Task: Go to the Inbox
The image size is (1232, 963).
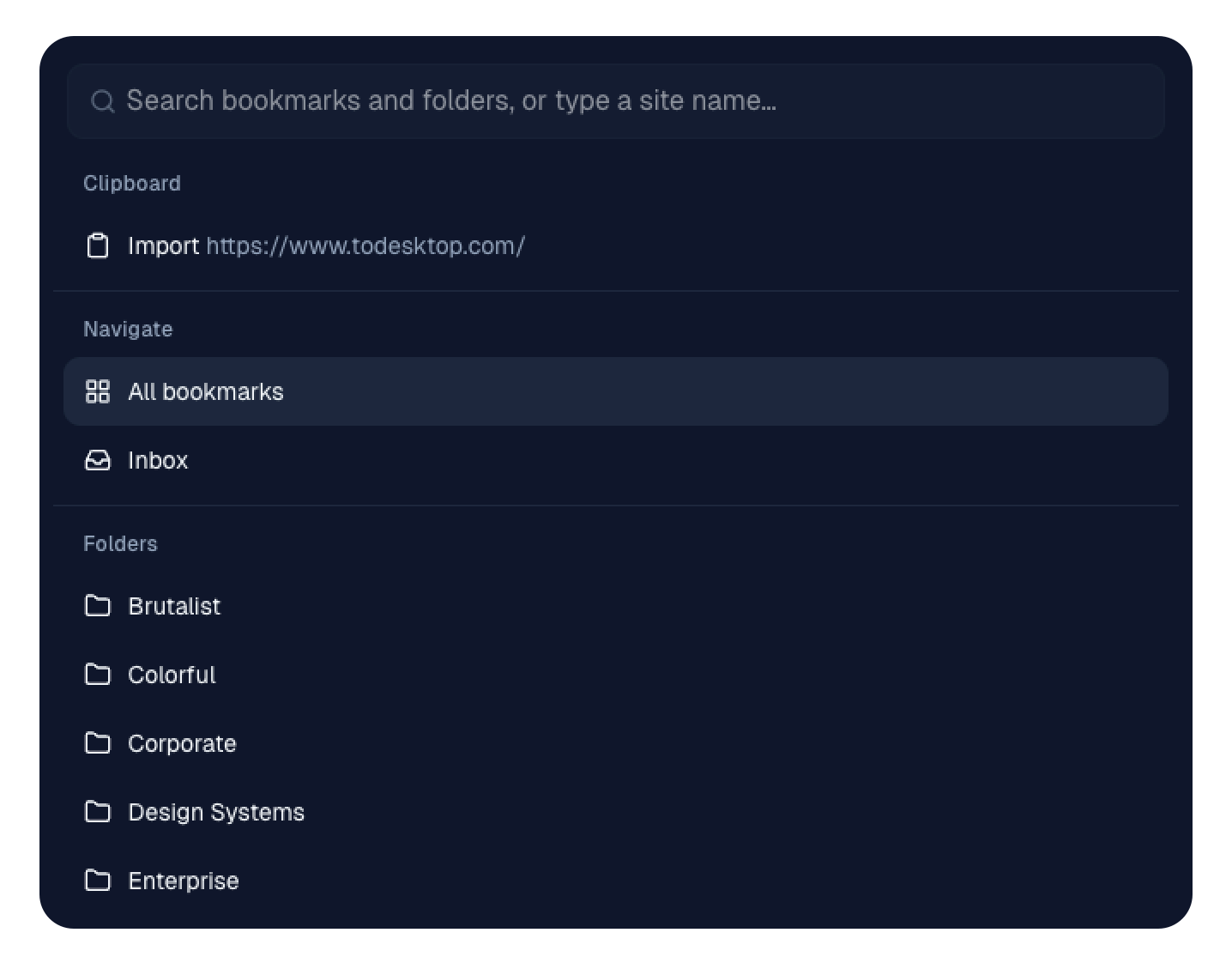Action: pyautogui.click(x=616, y=460)
